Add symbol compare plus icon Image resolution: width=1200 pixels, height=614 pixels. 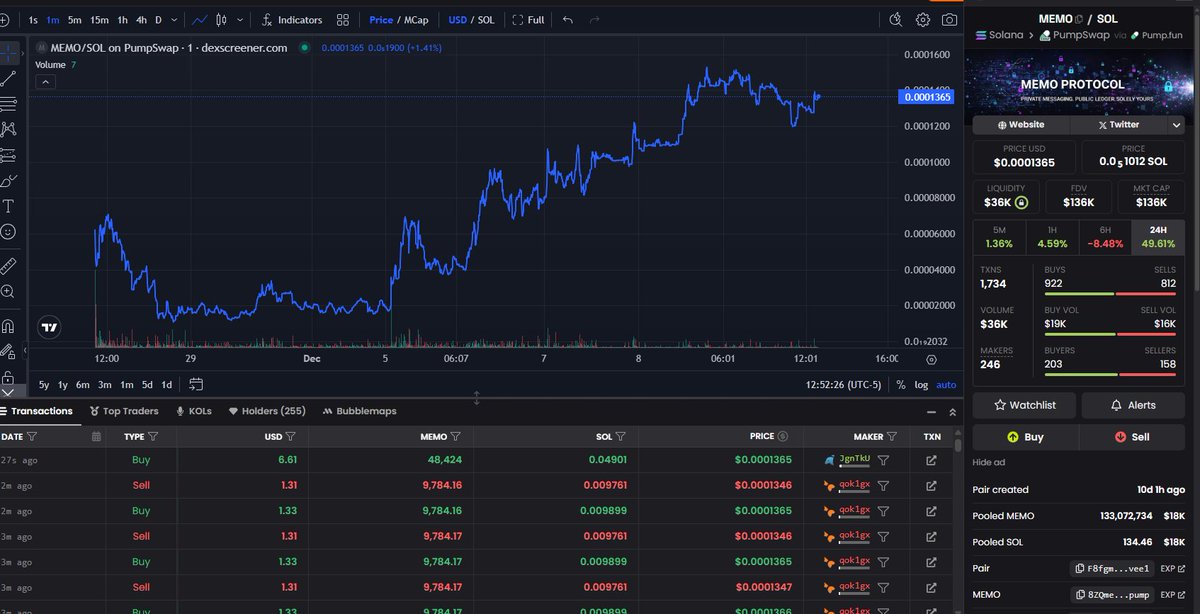(x=4, y=19)
